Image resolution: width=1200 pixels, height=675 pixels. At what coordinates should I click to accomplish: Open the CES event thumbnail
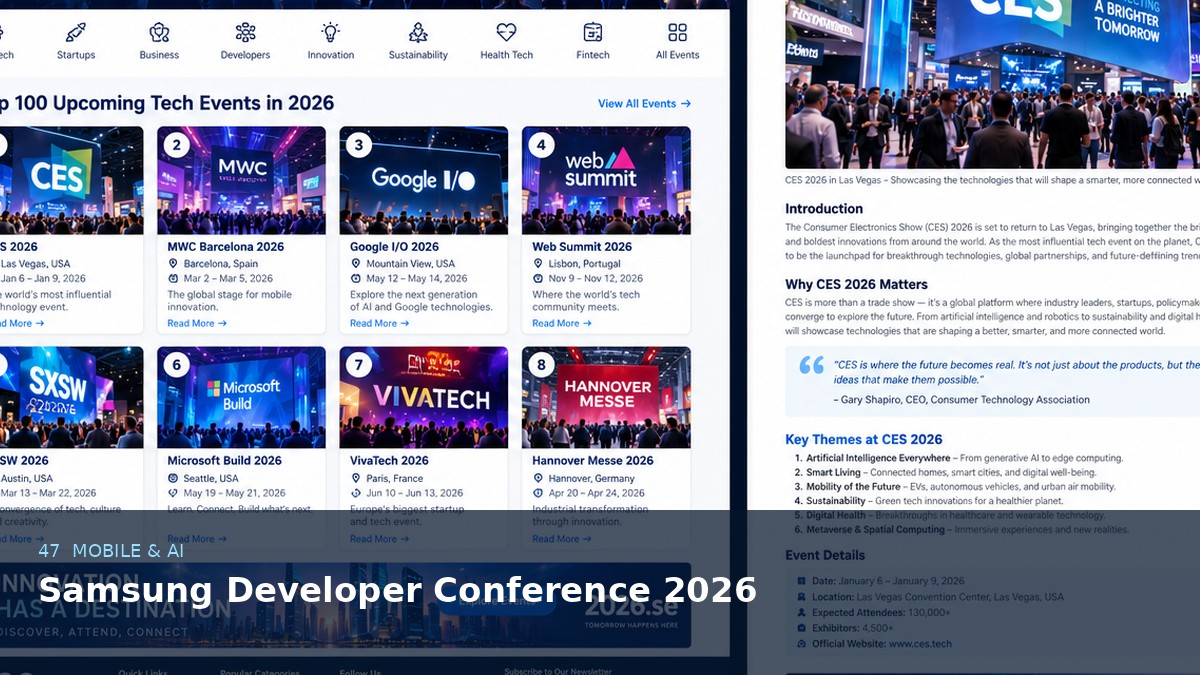point(71,180)
